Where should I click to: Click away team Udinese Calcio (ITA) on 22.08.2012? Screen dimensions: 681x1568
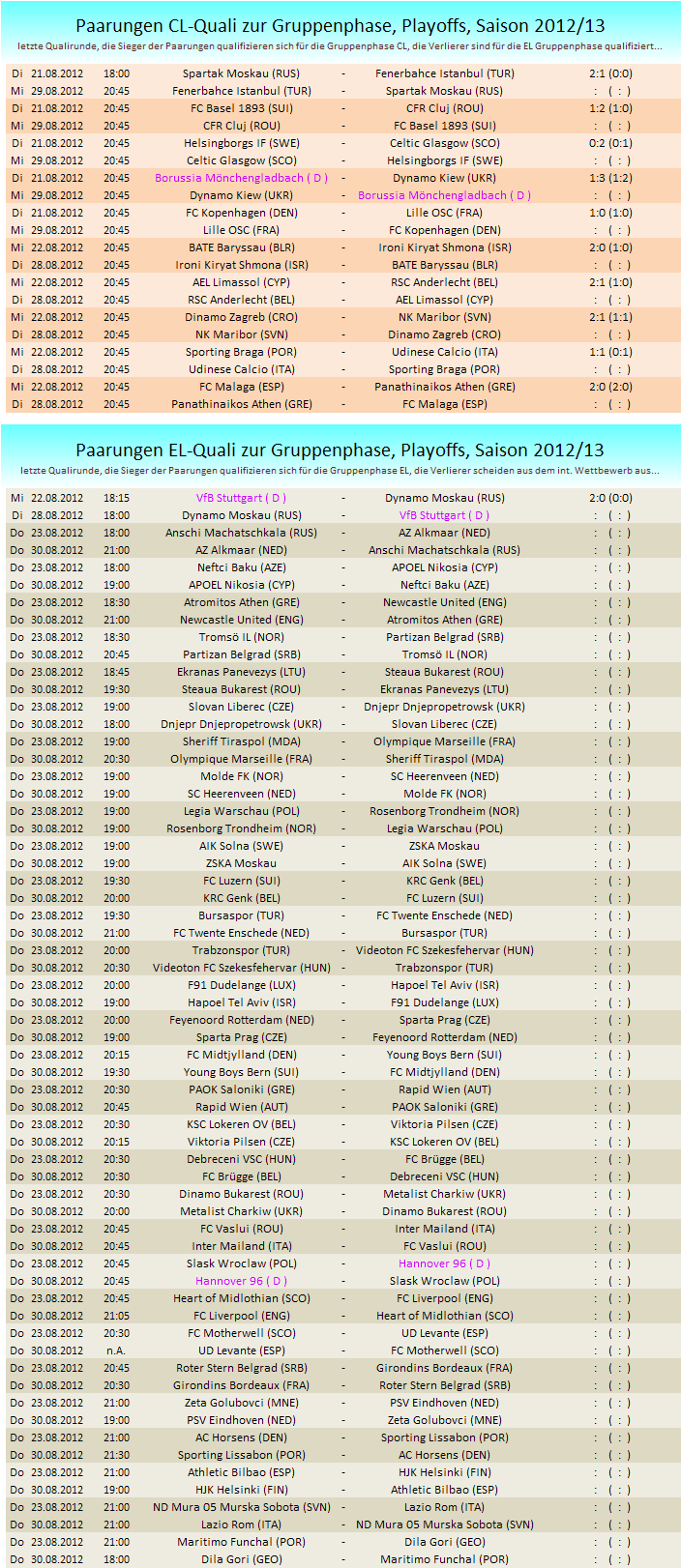pyautogui.click(x=444, y=352)
